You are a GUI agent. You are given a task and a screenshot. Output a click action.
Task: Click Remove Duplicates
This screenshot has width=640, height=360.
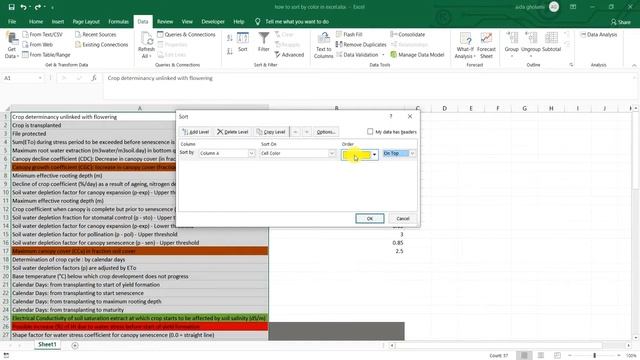coord(361,44)
